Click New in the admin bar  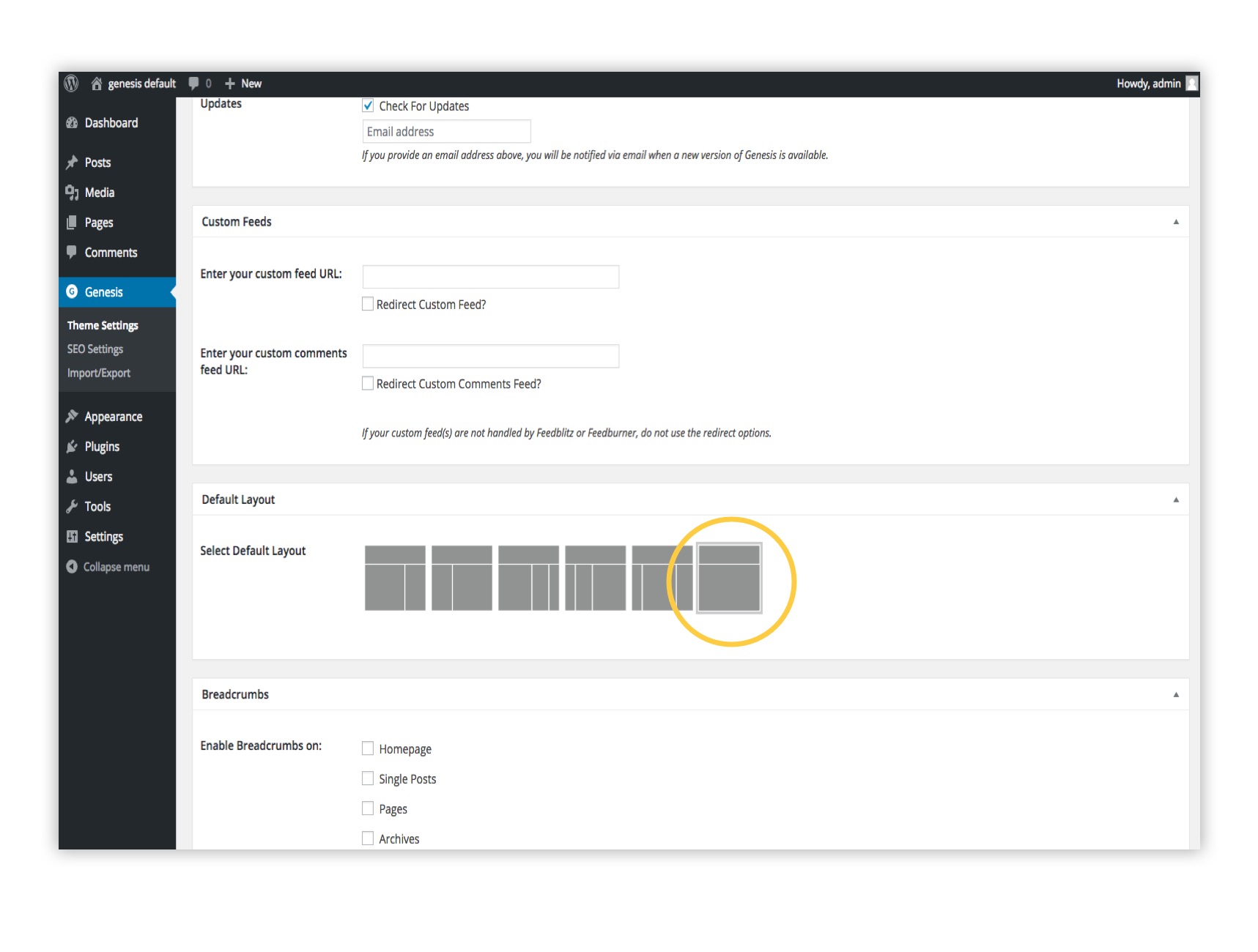[x=251, y=83]
